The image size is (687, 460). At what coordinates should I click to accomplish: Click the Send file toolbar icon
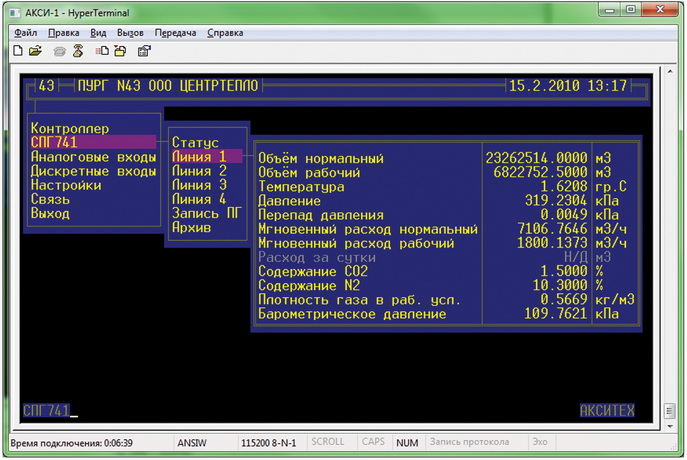(x=102, y=51)
